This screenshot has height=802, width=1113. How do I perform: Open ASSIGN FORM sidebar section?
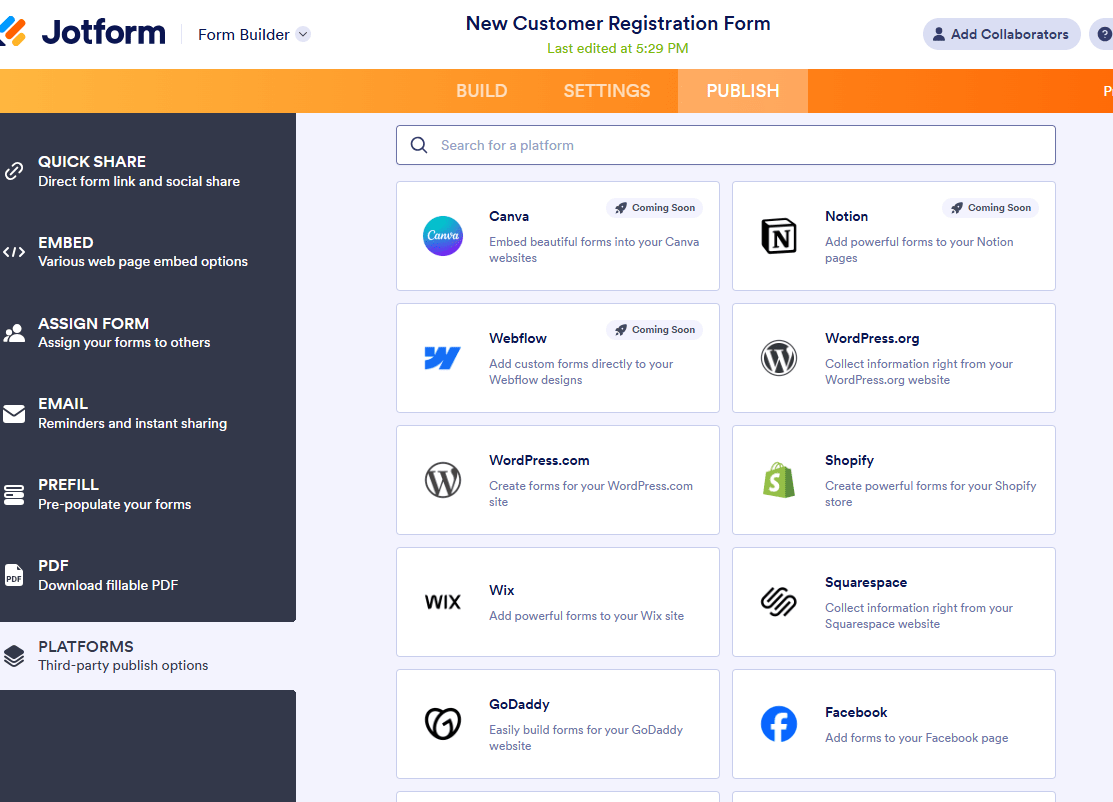click(148, 333)
